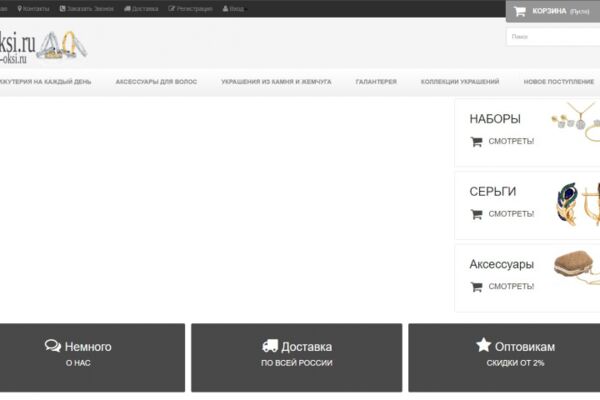Click the site logo with rings image

[42, 47]
